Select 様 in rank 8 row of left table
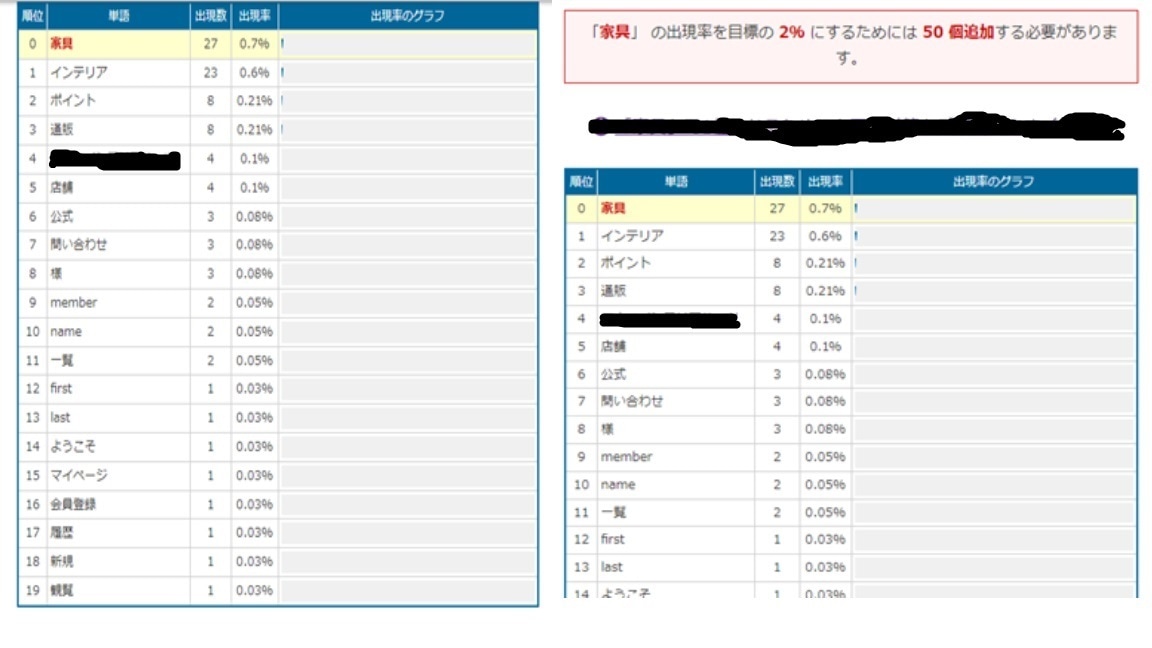The width and height of the screenshot is (1152, 648). [56, 273]
